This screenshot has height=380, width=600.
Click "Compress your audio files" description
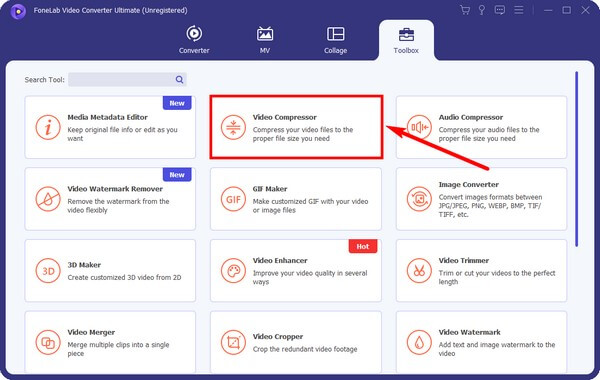click(x=489, y=134)
